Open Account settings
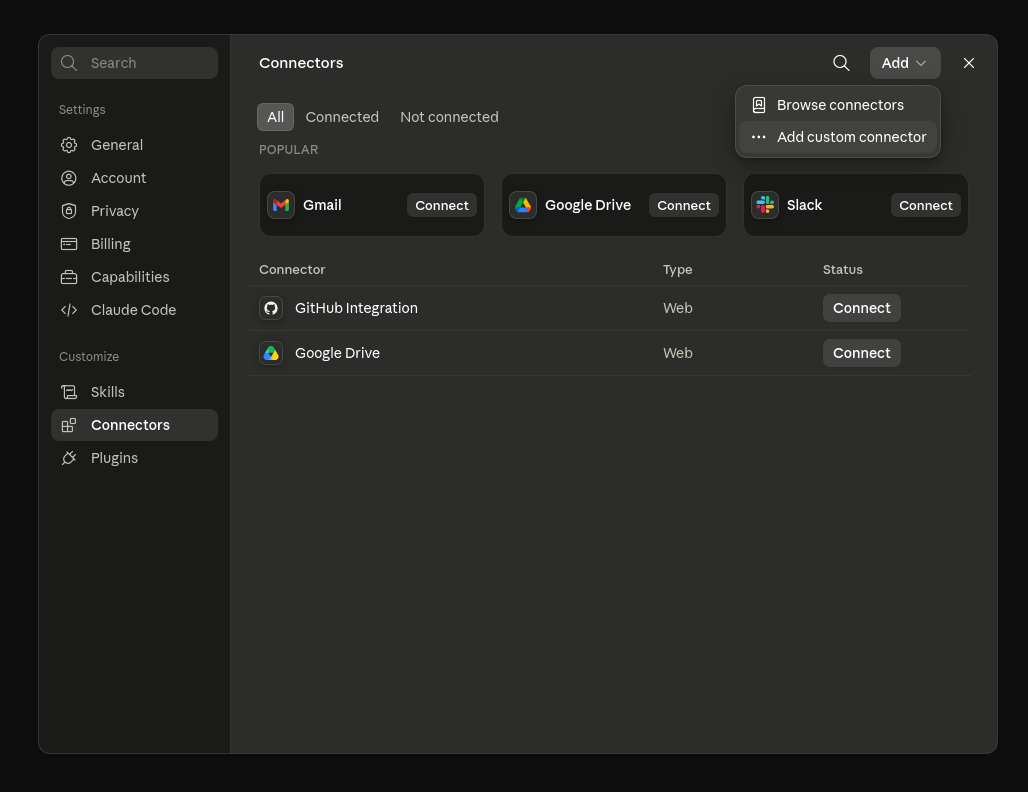 pos(134,178)
